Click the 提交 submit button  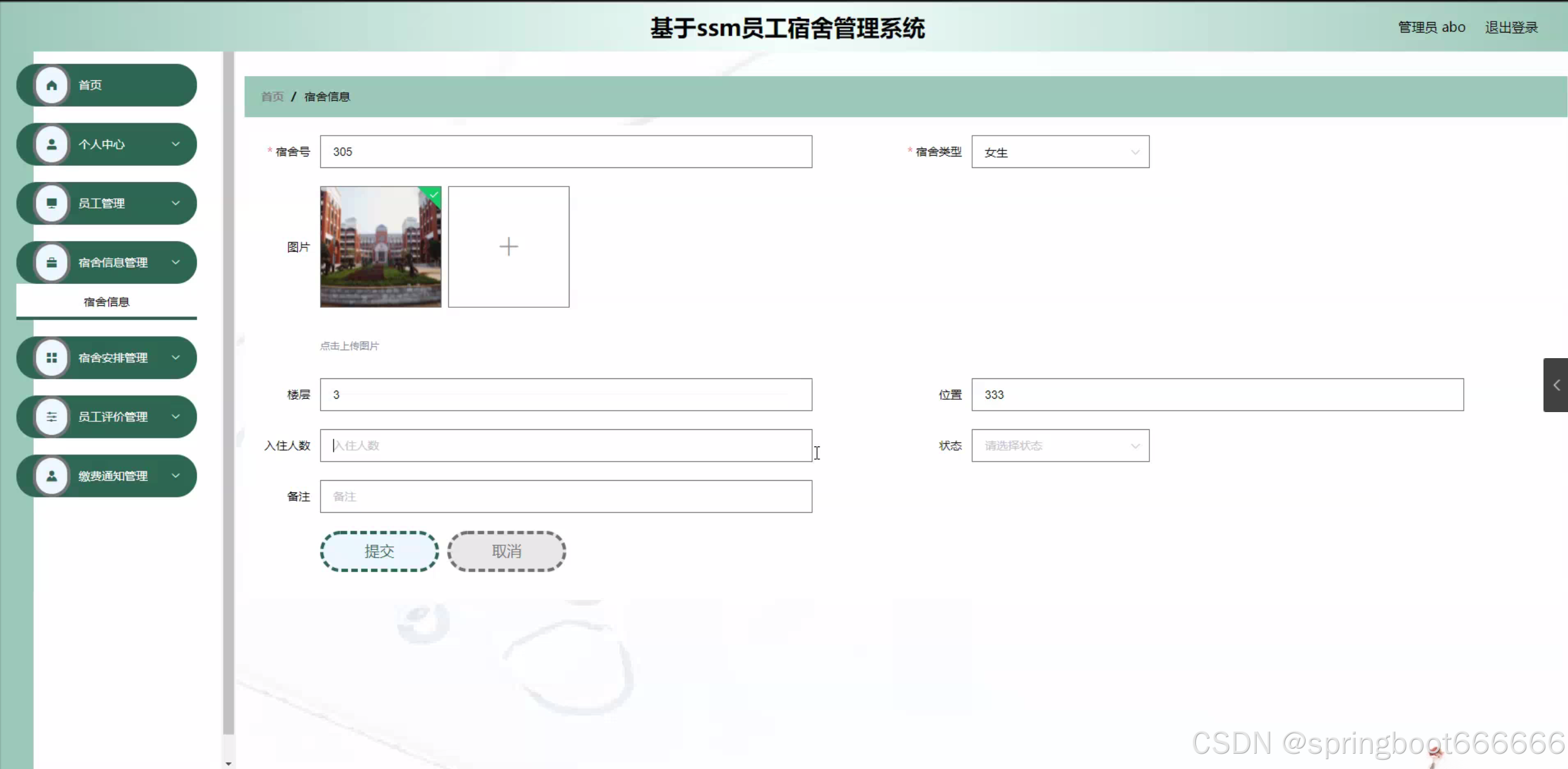[379, 551]
